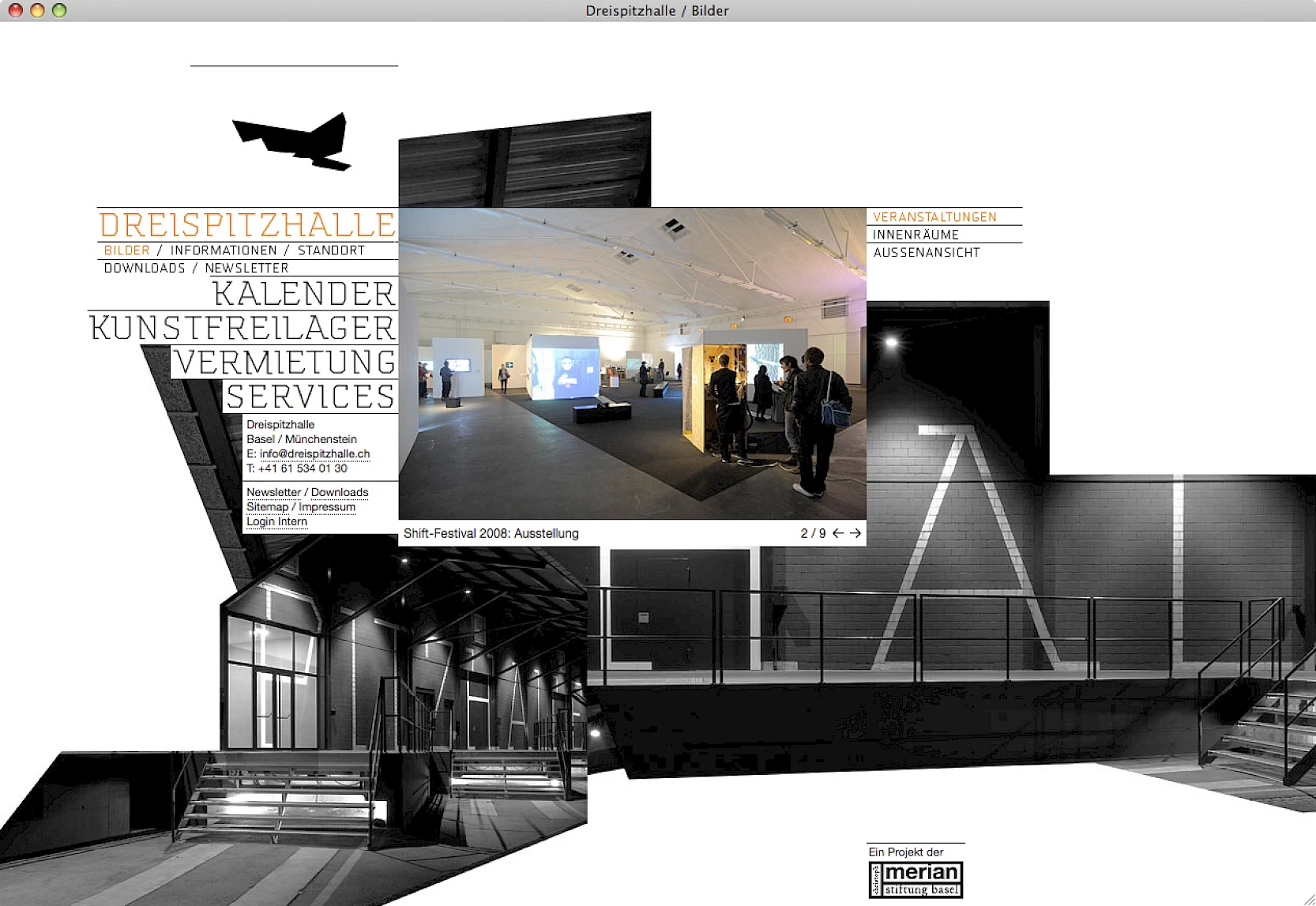Select the Informationen submenu item
1316x906 pixels.
[224, 250]
